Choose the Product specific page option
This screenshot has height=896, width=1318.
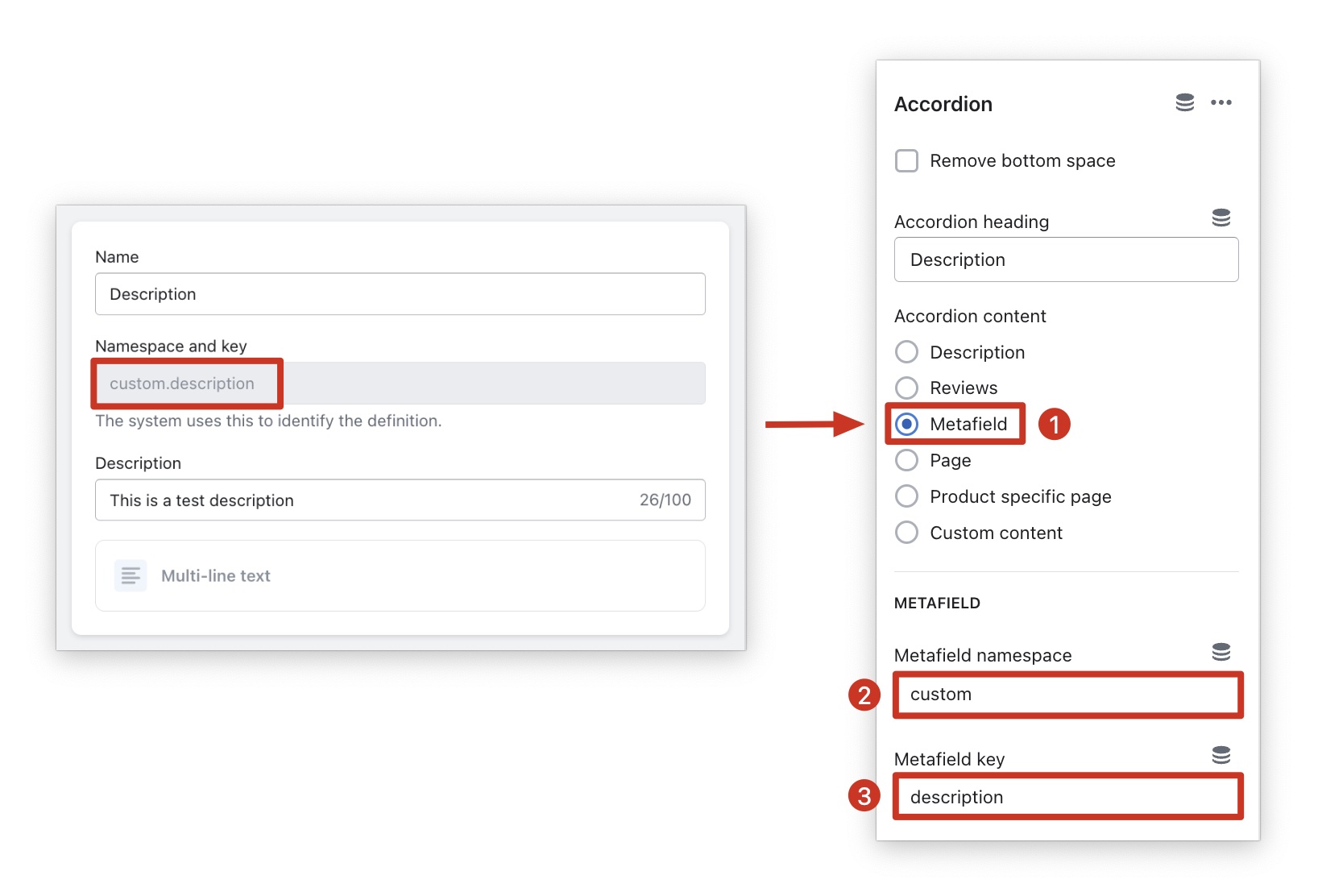[x=906, y=496]
